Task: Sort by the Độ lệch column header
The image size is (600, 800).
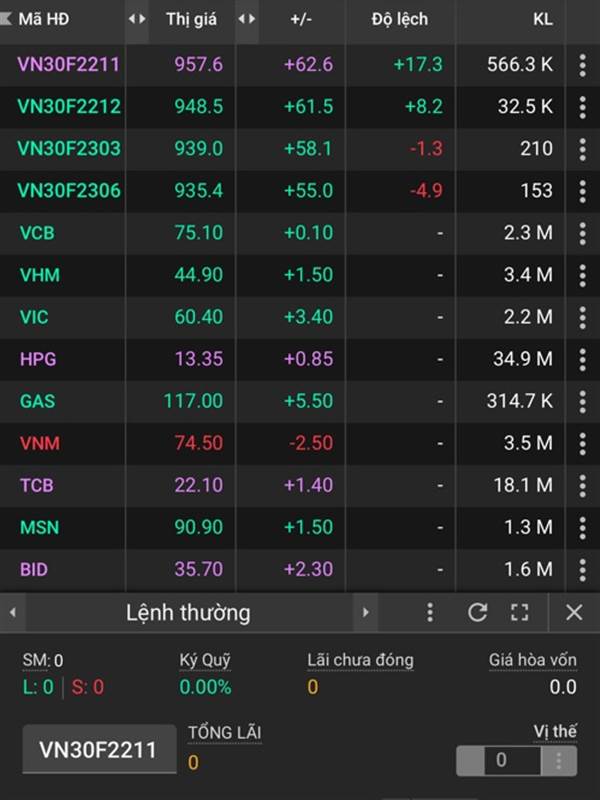Action: click(x=399, y=19)
